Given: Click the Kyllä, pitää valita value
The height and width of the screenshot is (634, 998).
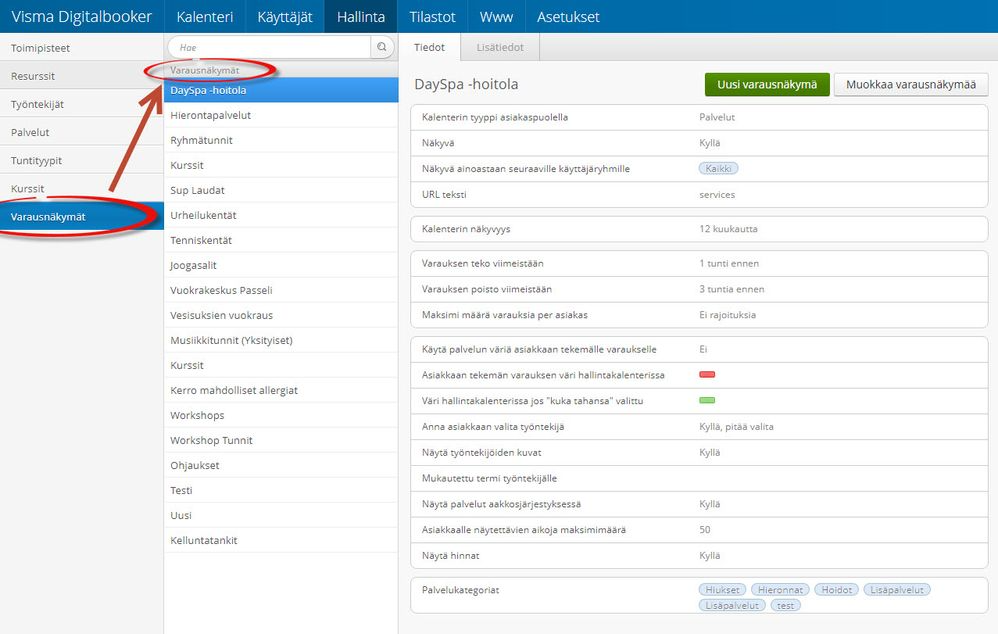Looking at the screenshot, I should pyautogui.click(x=736, y=426).
